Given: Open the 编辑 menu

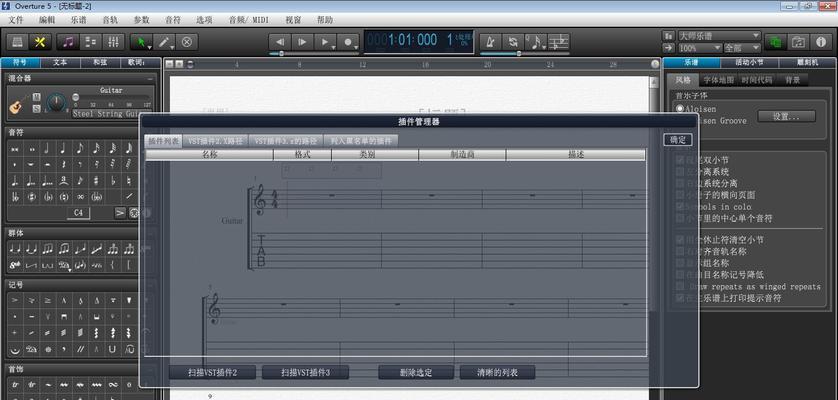Looking at the screenshot, I should point(47,20).
